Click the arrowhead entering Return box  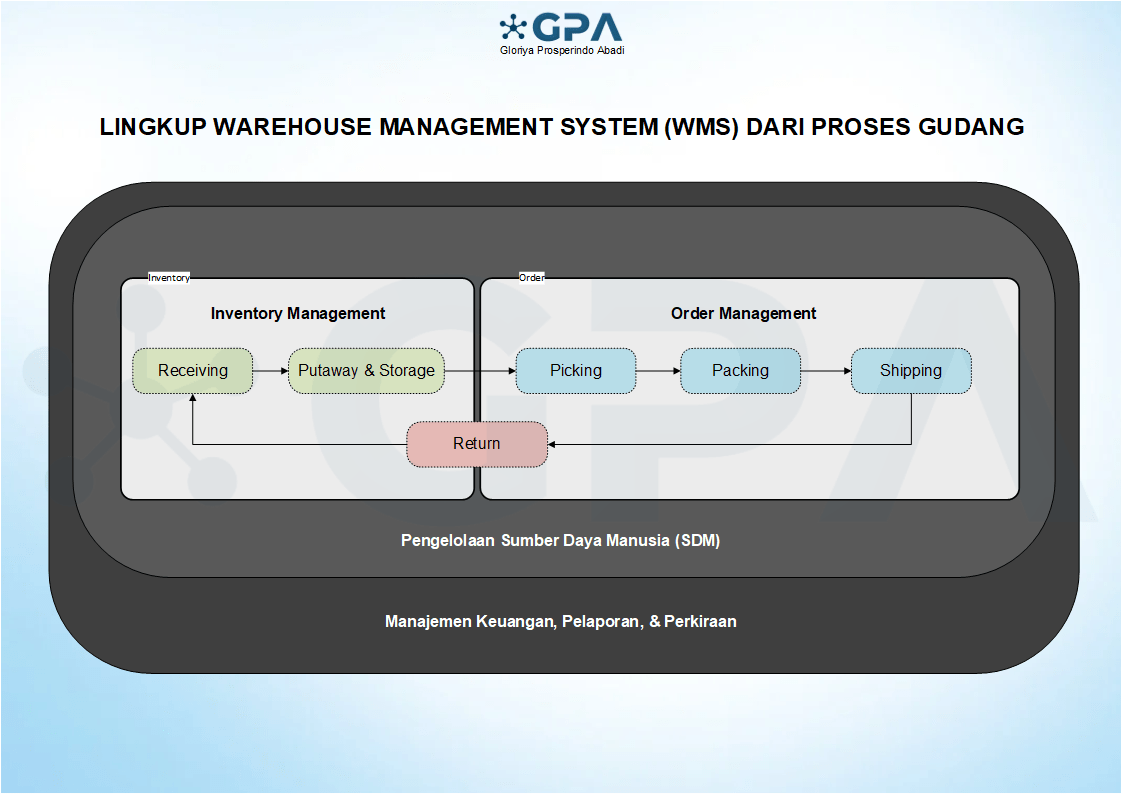555,444
